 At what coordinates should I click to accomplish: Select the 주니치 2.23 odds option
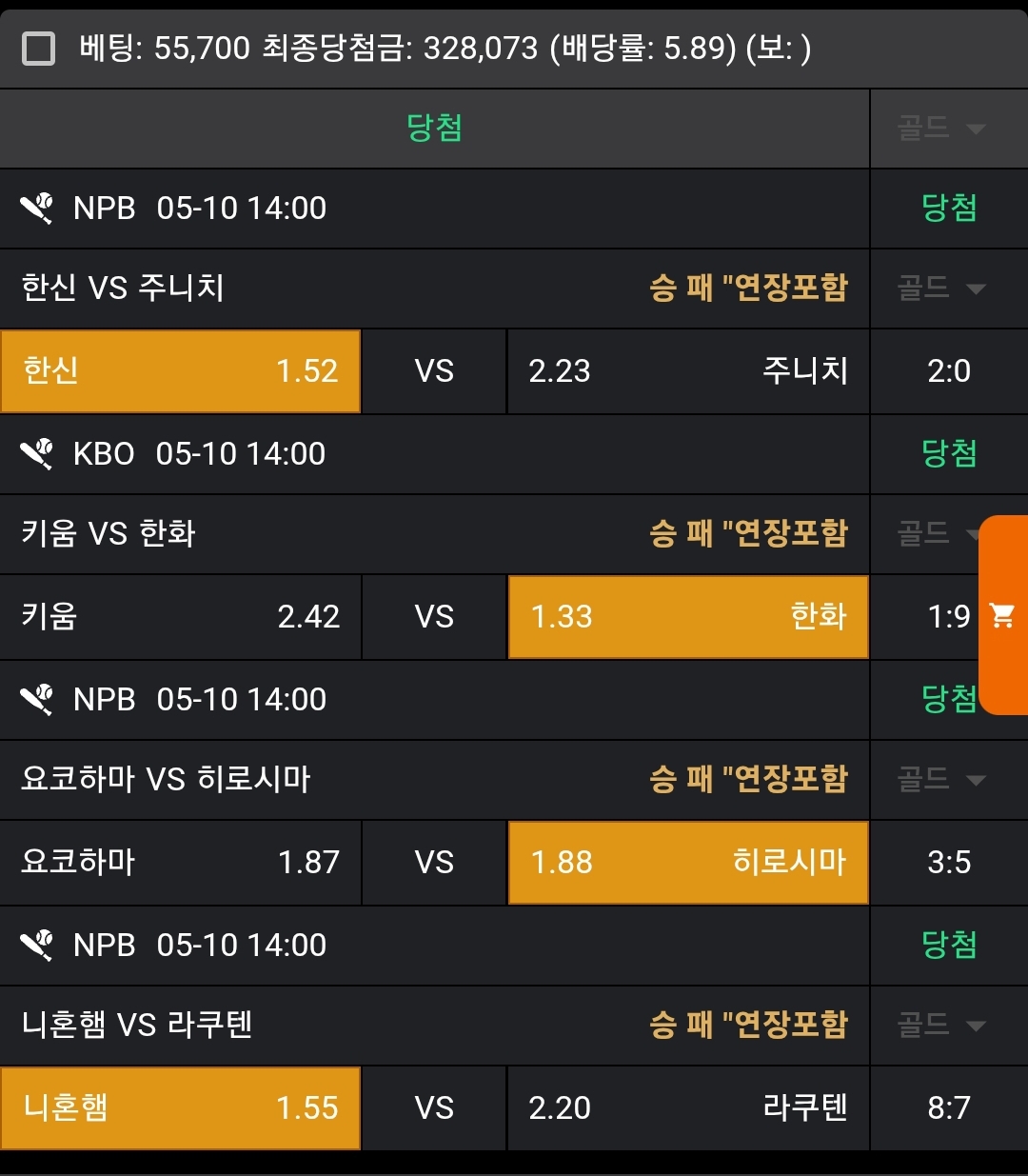(687, 370)
